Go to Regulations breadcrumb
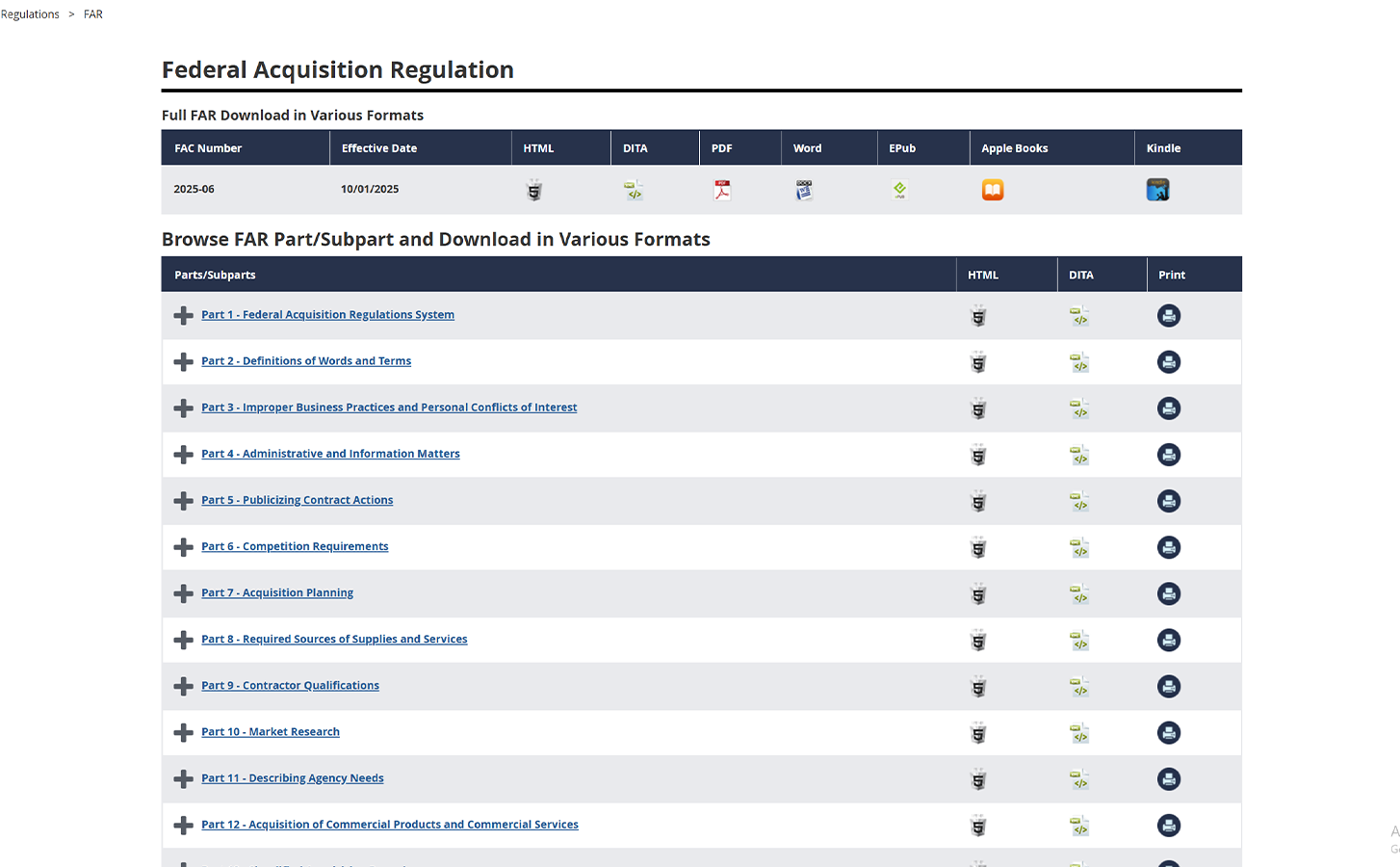The width and height of the screenshot is (1400, 867). (x=30, y=14)
